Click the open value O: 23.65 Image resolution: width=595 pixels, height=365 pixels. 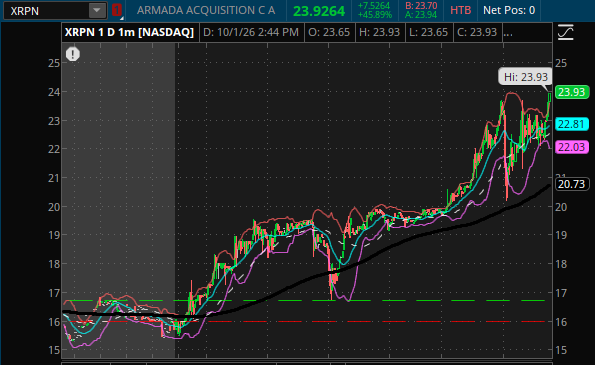point(329,32)
